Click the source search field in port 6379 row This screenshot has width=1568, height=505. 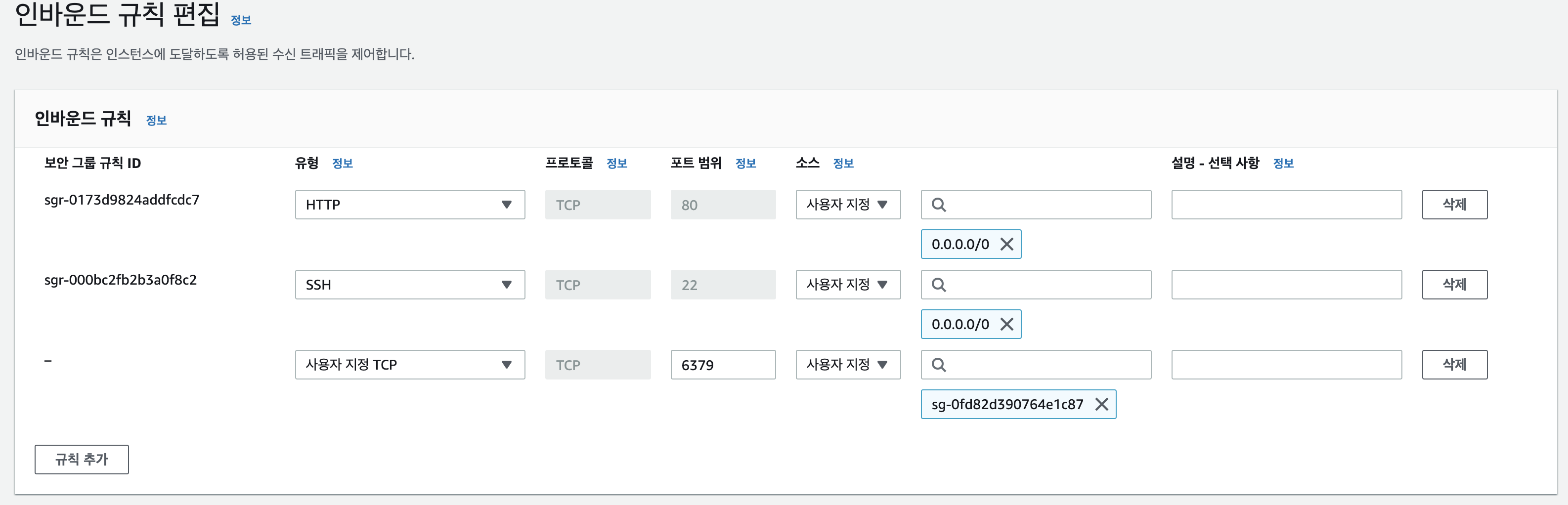[x=1036, y=365]
